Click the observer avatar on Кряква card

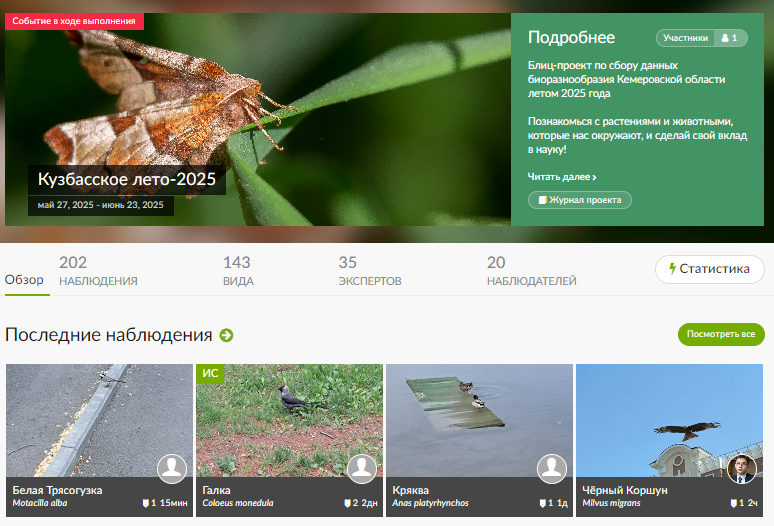(552, 469)
